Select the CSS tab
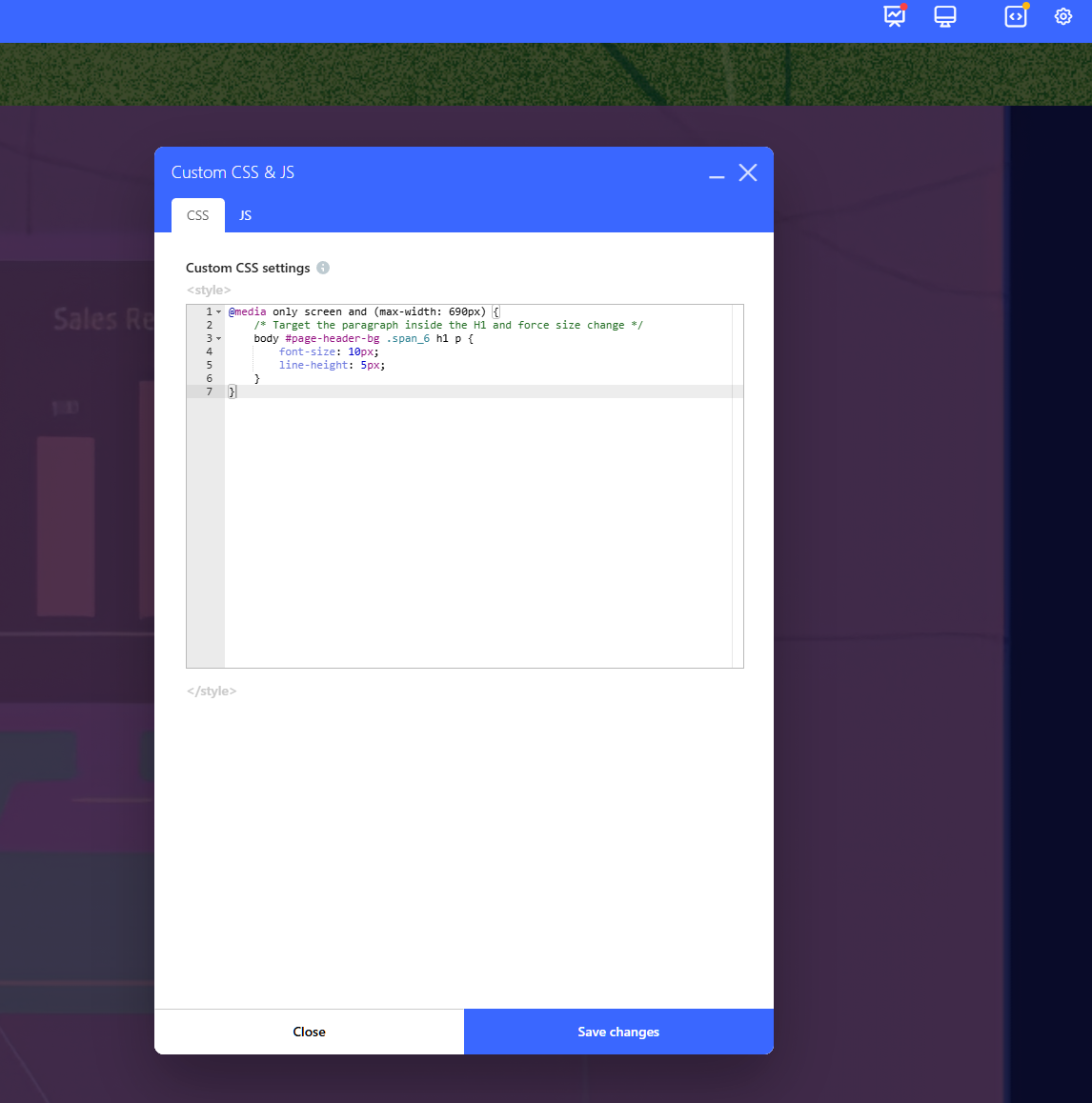Viewport: 1092px width, 1103px height. (198, 215)
